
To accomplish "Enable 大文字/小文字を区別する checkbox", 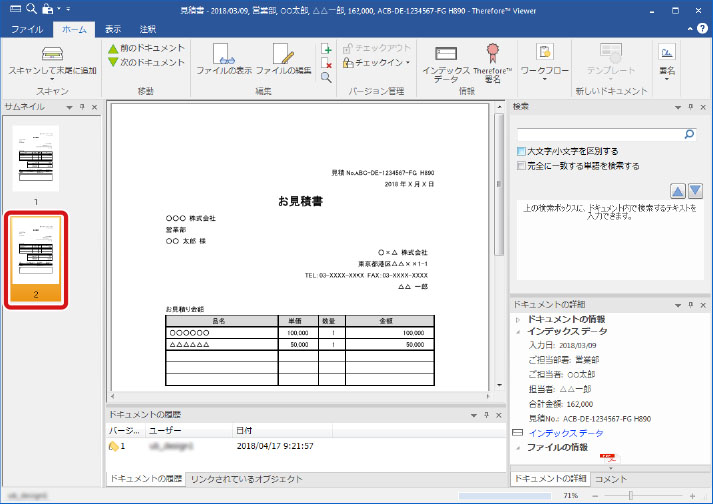I will (x=522, y=151).
